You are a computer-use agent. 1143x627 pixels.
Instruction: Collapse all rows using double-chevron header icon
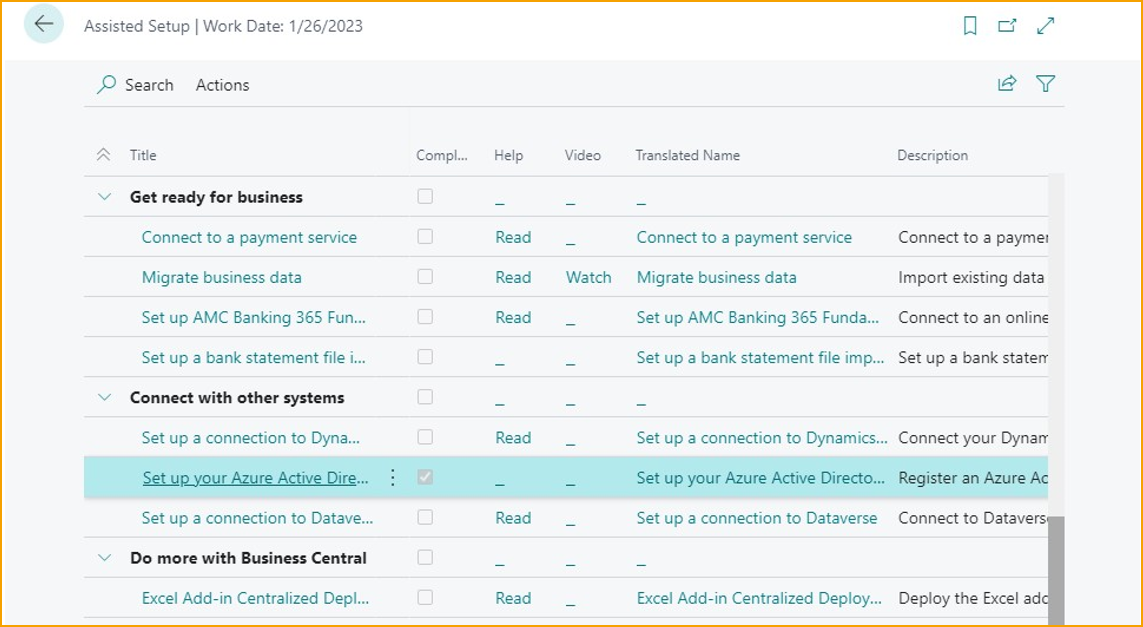[x=103, y=155]
